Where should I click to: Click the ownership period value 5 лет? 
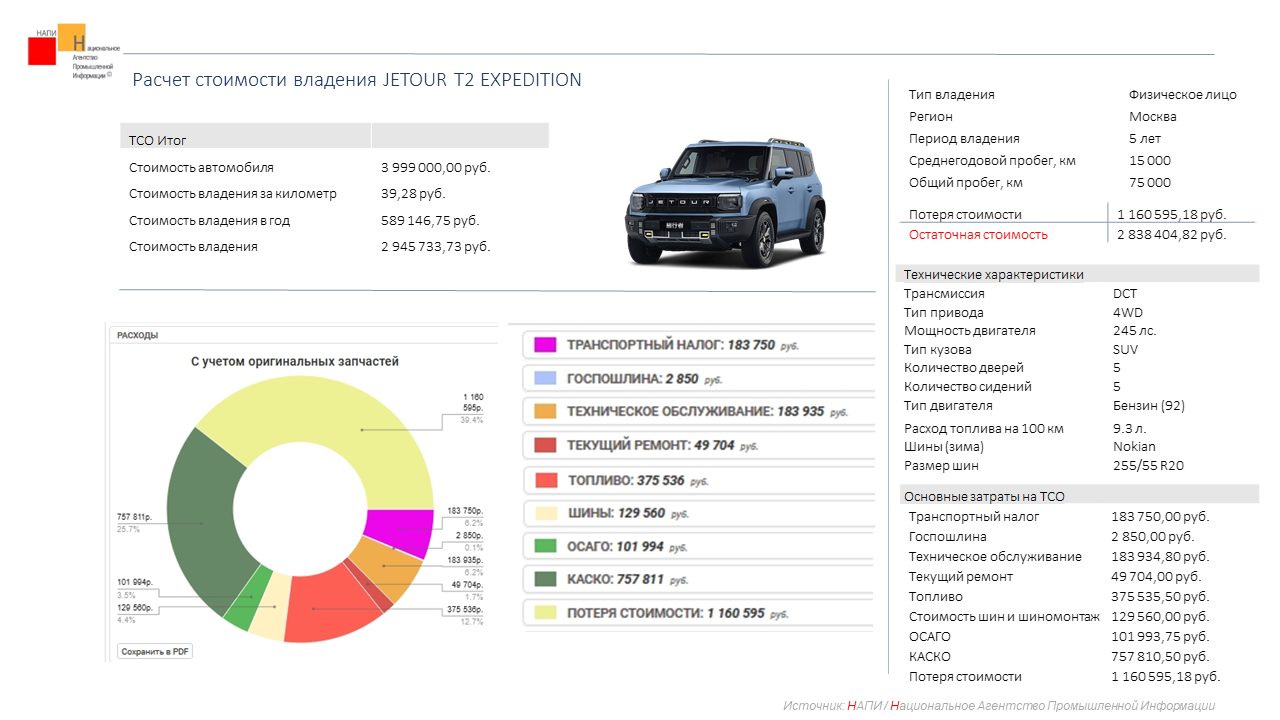1145,139
